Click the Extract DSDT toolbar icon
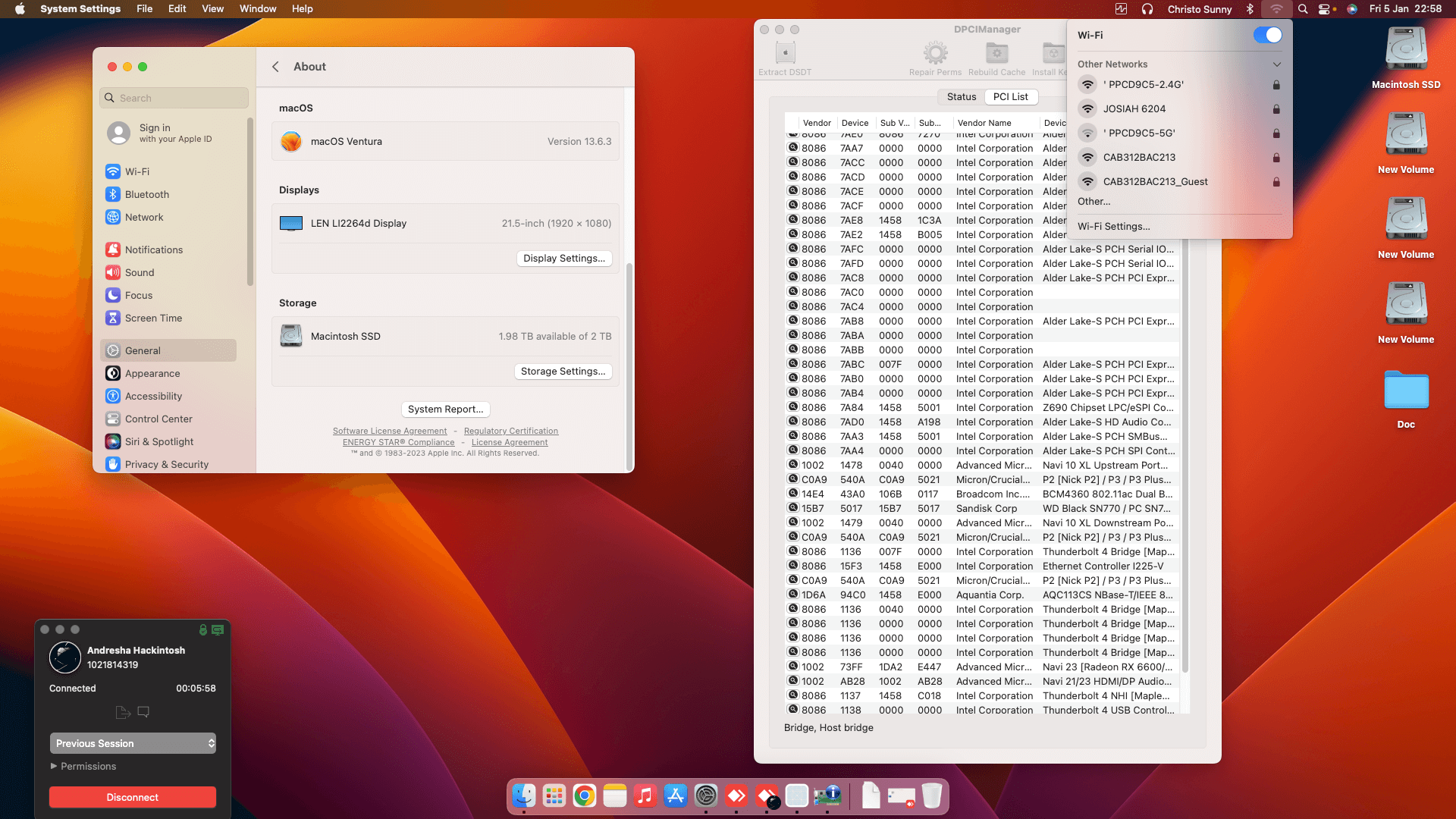This screenshot has width=1456, height=819. (785, 54)
